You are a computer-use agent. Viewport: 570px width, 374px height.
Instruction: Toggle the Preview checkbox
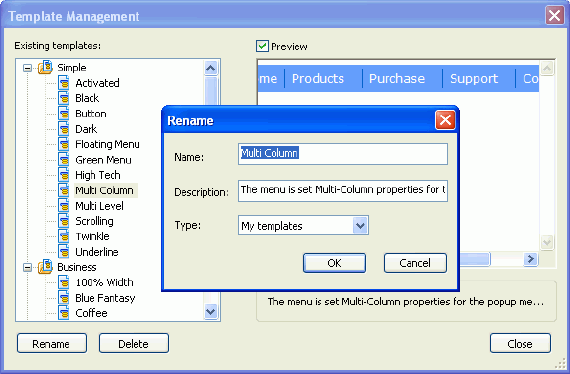(x=262, y=46)
